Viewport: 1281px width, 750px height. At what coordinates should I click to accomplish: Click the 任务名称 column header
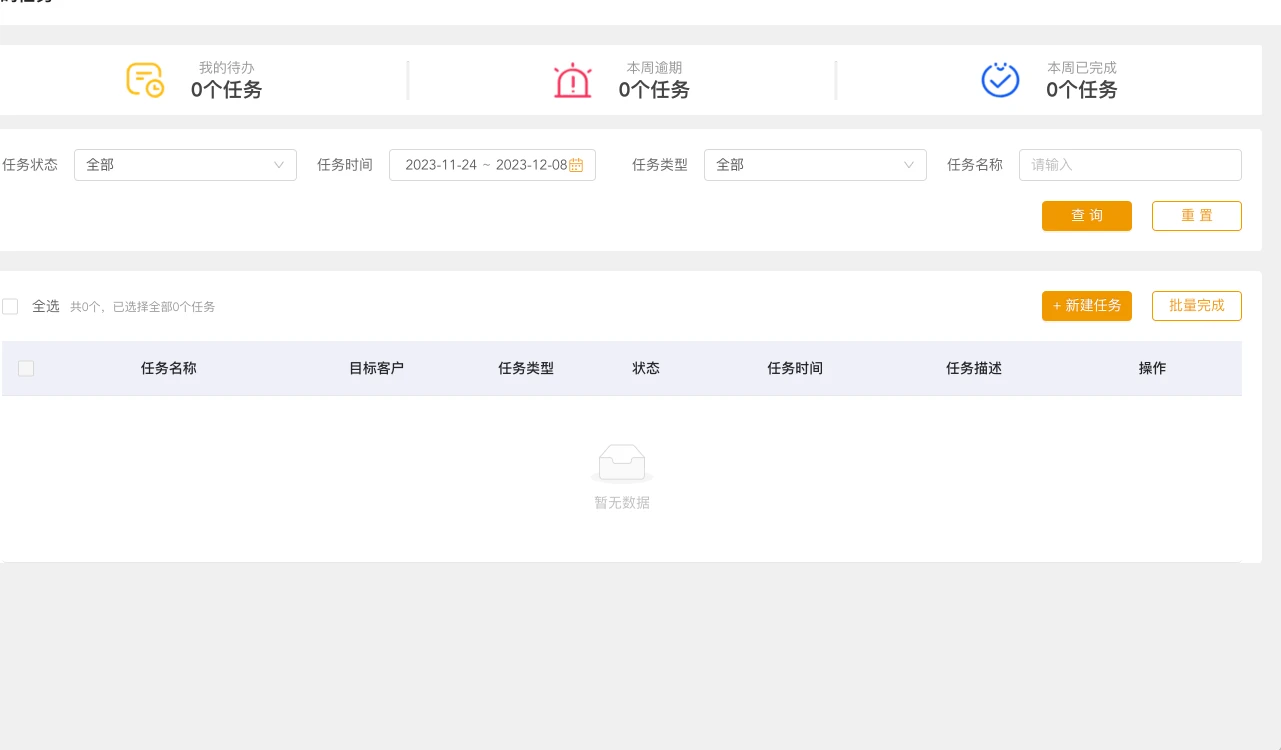click(x=169, y=368)
